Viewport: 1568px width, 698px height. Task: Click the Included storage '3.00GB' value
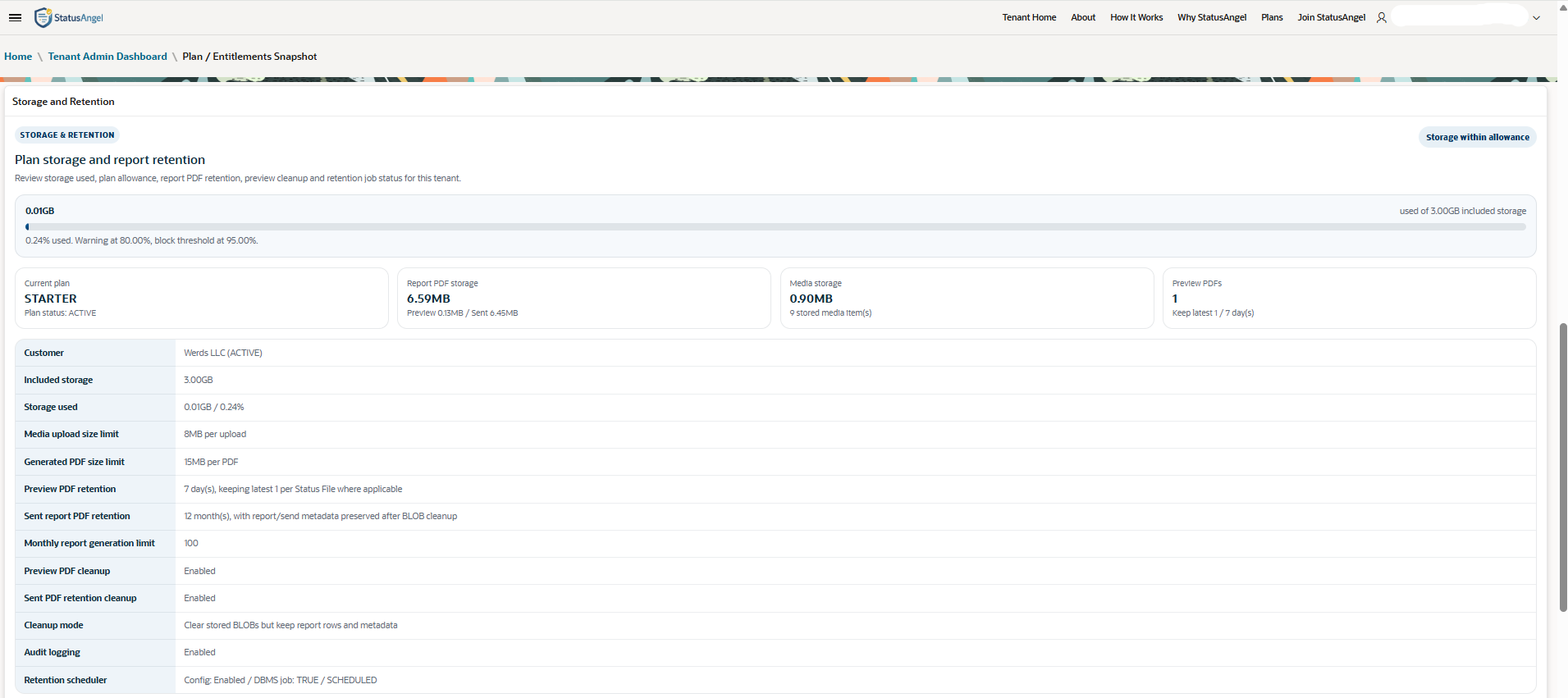[x=199, y=380]
